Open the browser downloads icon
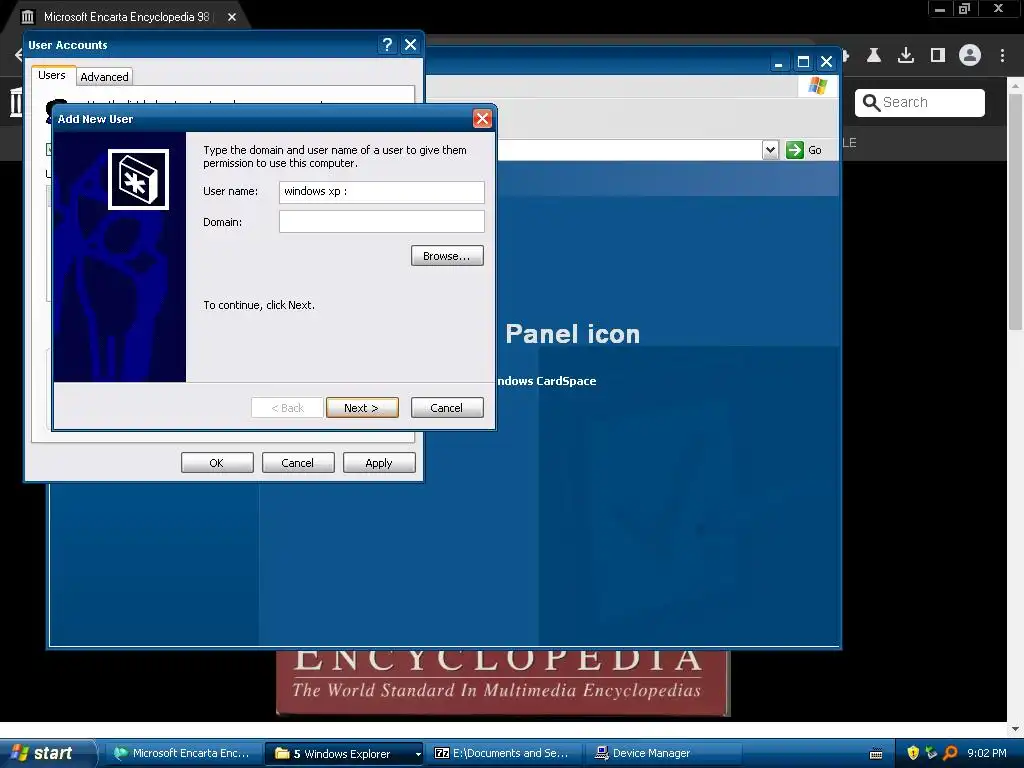 906,56
